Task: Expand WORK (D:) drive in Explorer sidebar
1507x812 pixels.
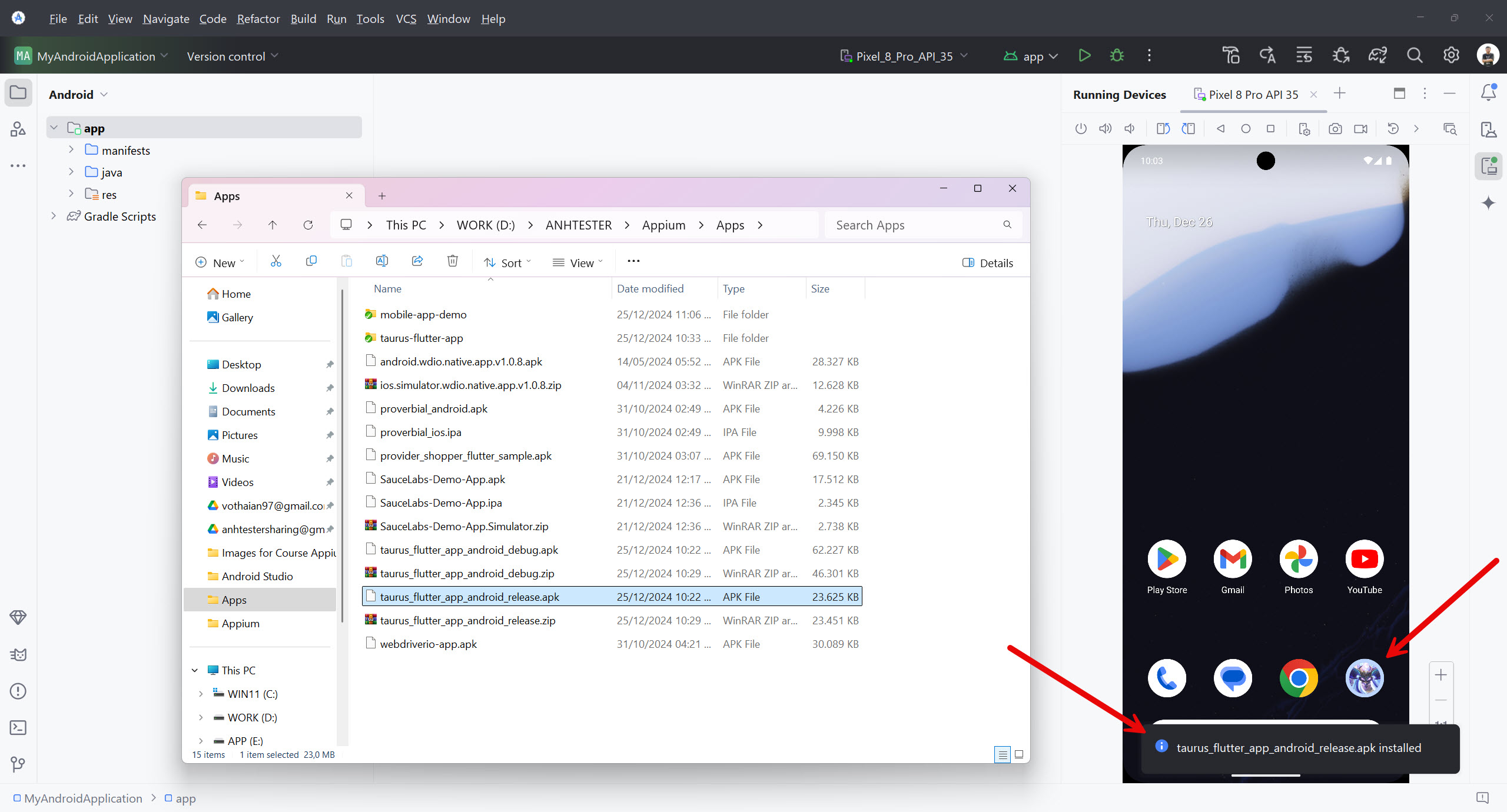Action: 201,717
